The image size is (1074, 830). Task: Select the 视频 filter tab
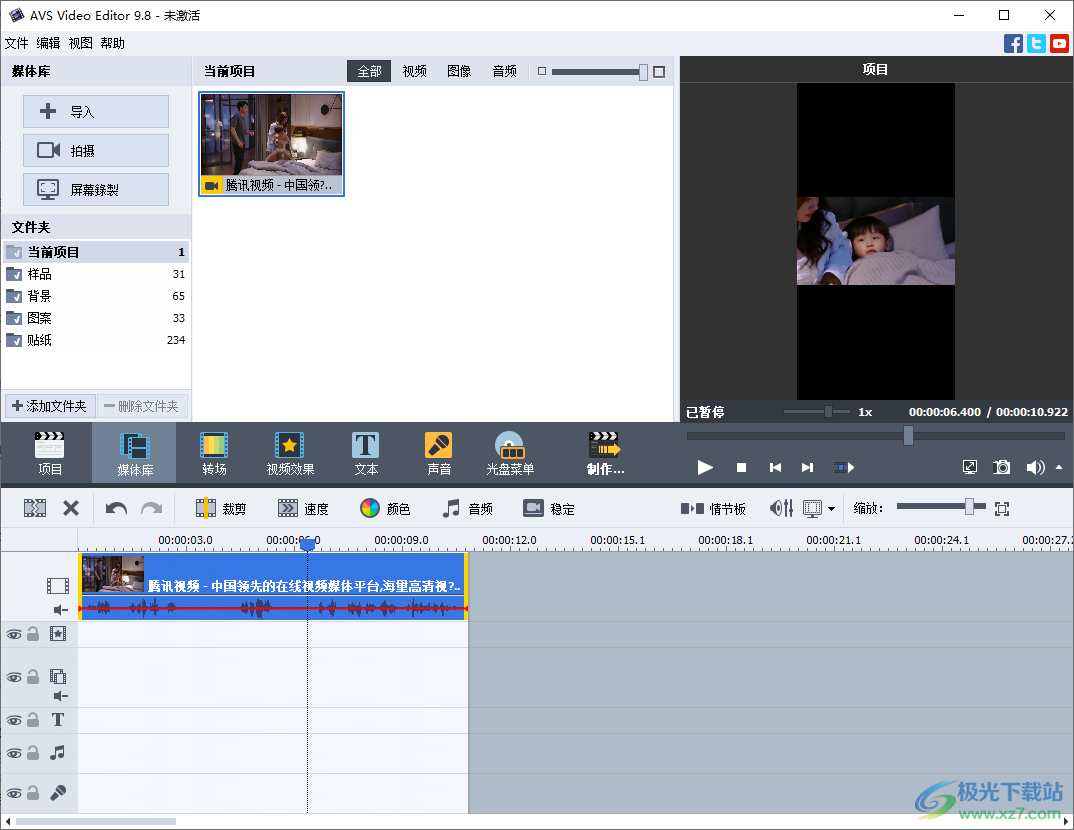coord(414,71)
